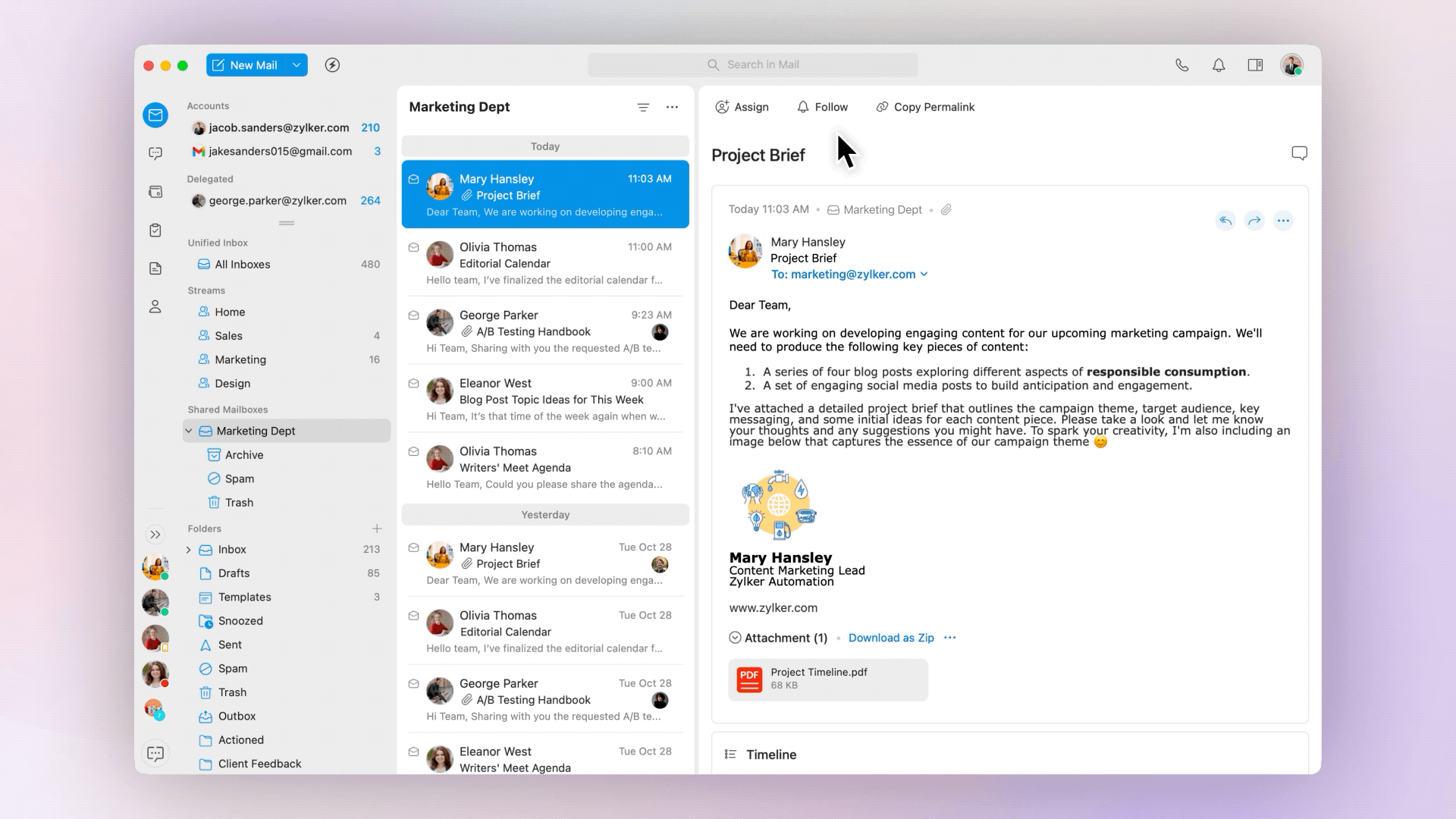This screenshot has width=1456, height=819.
Task: Select the Marketing stream
Action: pos(240,359)
